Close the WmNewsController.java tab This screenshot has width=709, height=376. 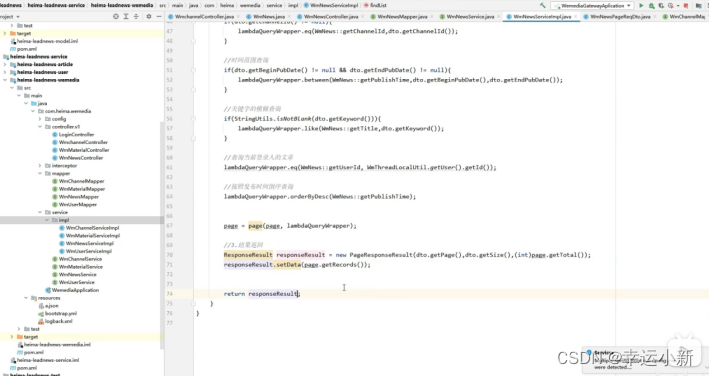click(x=362, y=17)
